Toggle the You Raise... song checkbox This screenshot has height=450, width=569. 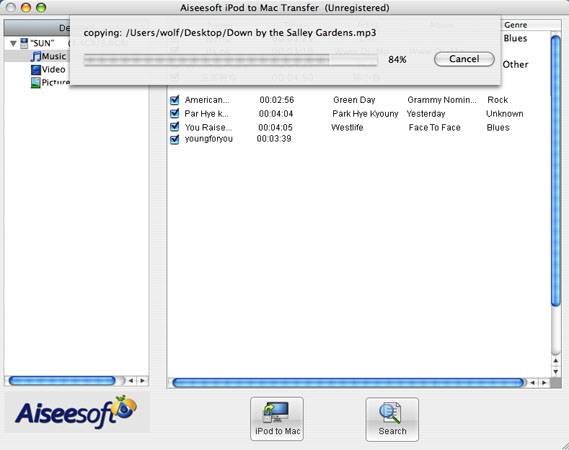[x=175, y=127]
